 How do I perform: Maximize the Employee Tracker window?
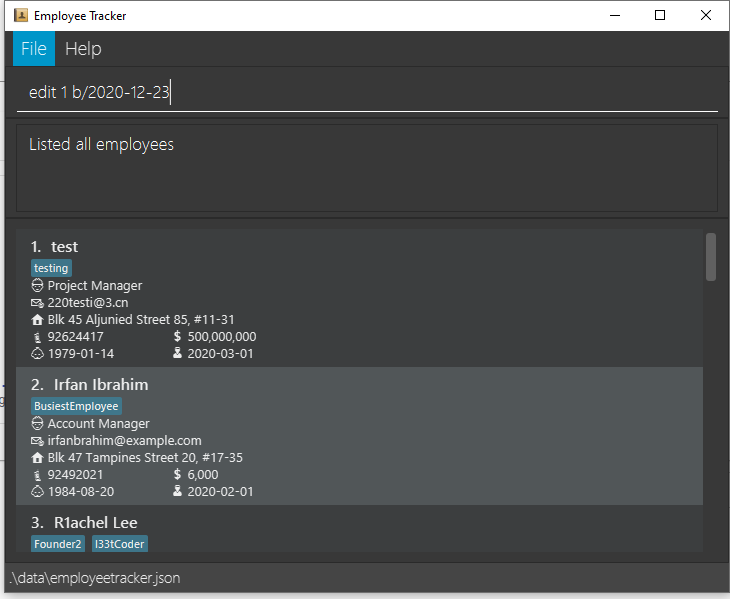tap(660, 15)
